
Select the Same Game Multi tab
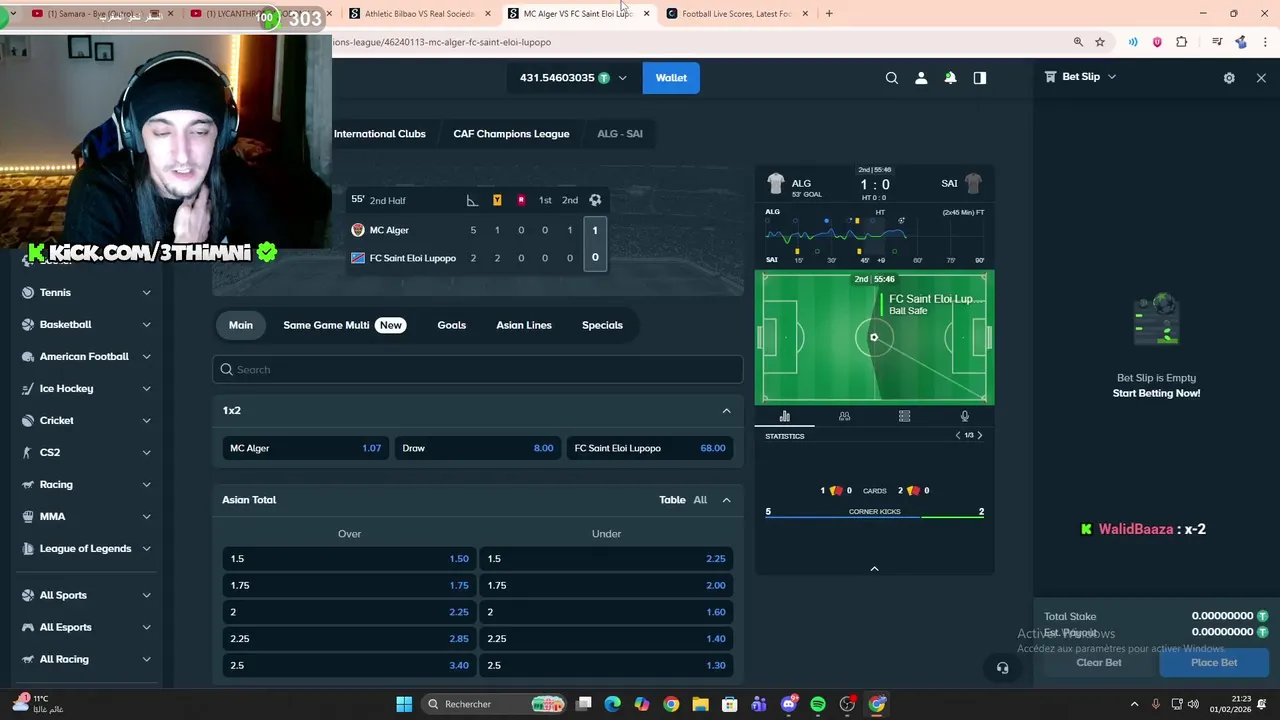click(x=343, y=325)
